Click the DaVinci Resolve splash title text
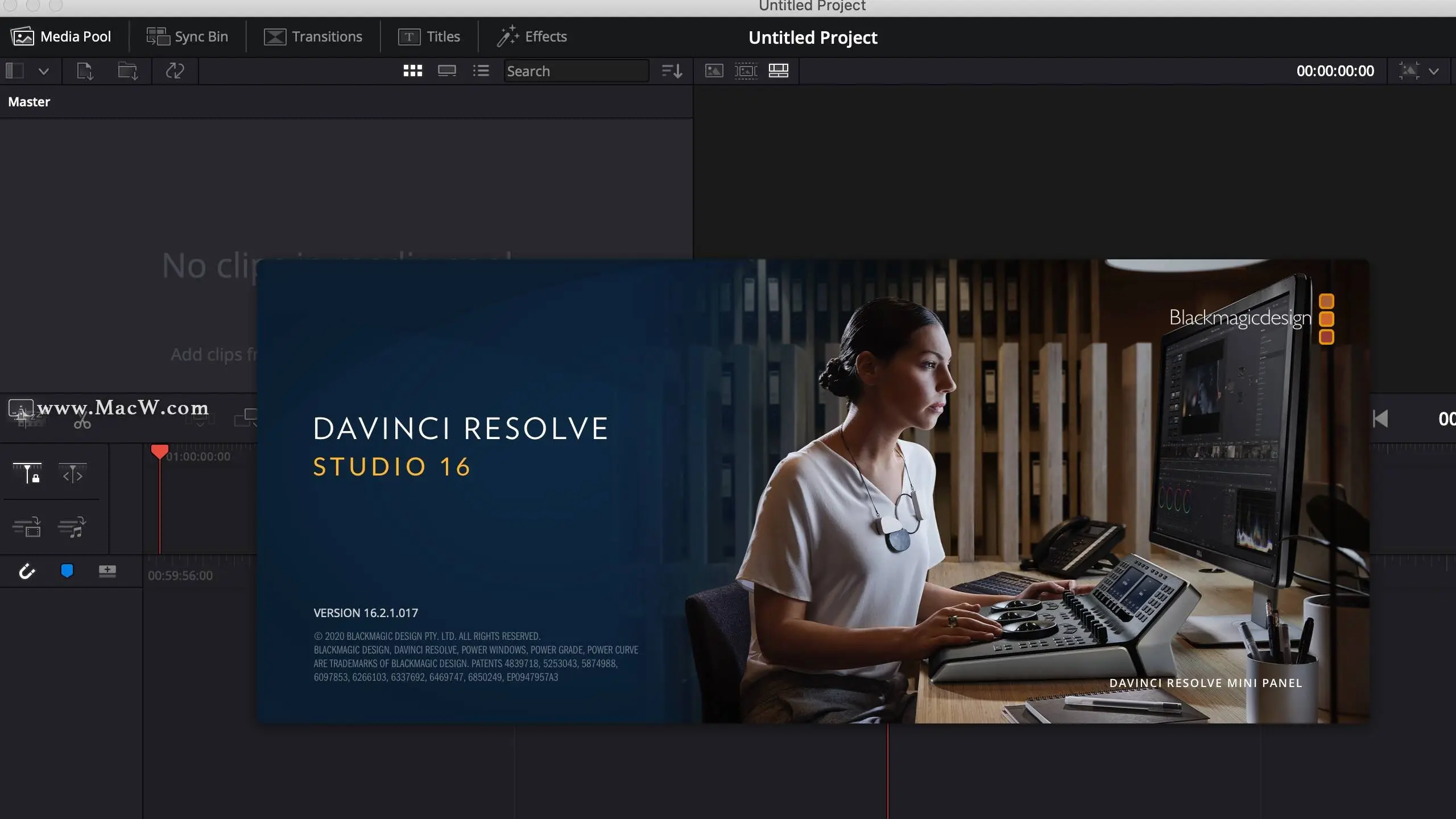Viewport: 1456px width, 819px height. coord(461,428)
